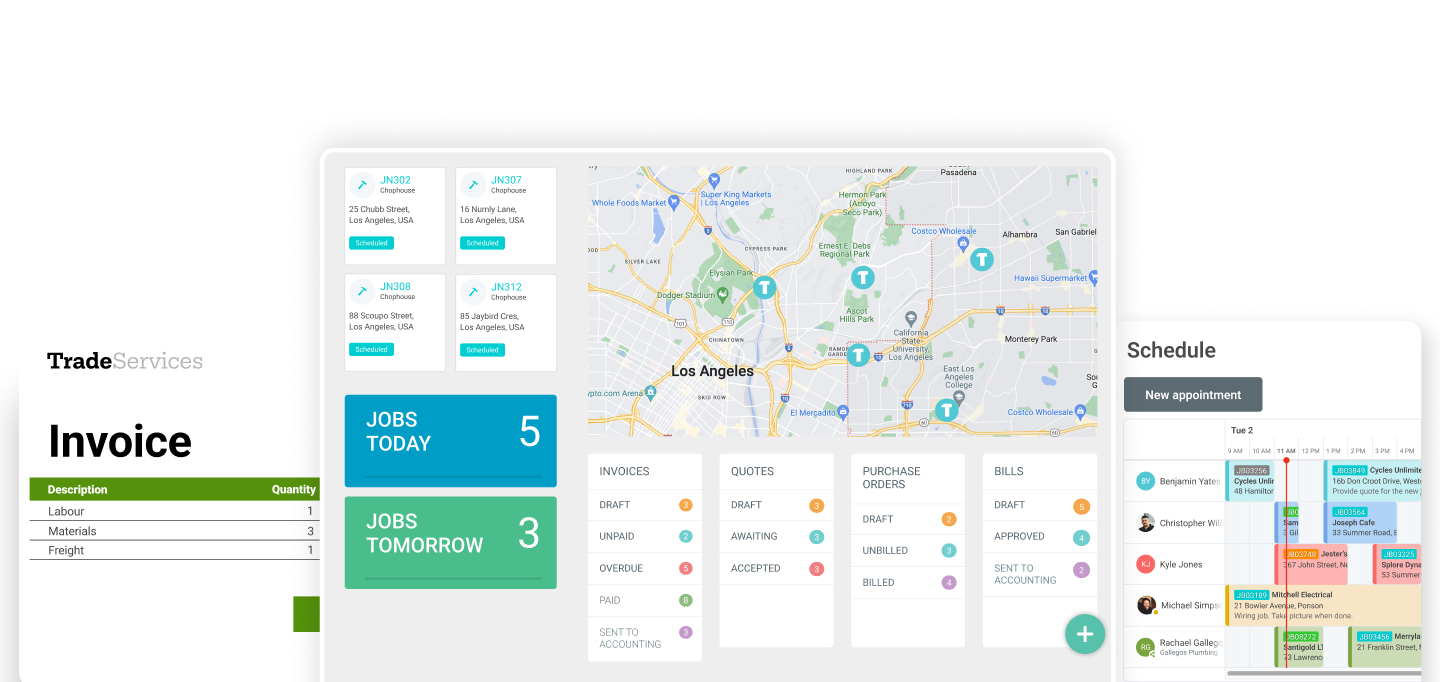The image size is (1440, 682).
Task: Click the Whole Foods Market shopping cart marker
Action: pos(674,203)
